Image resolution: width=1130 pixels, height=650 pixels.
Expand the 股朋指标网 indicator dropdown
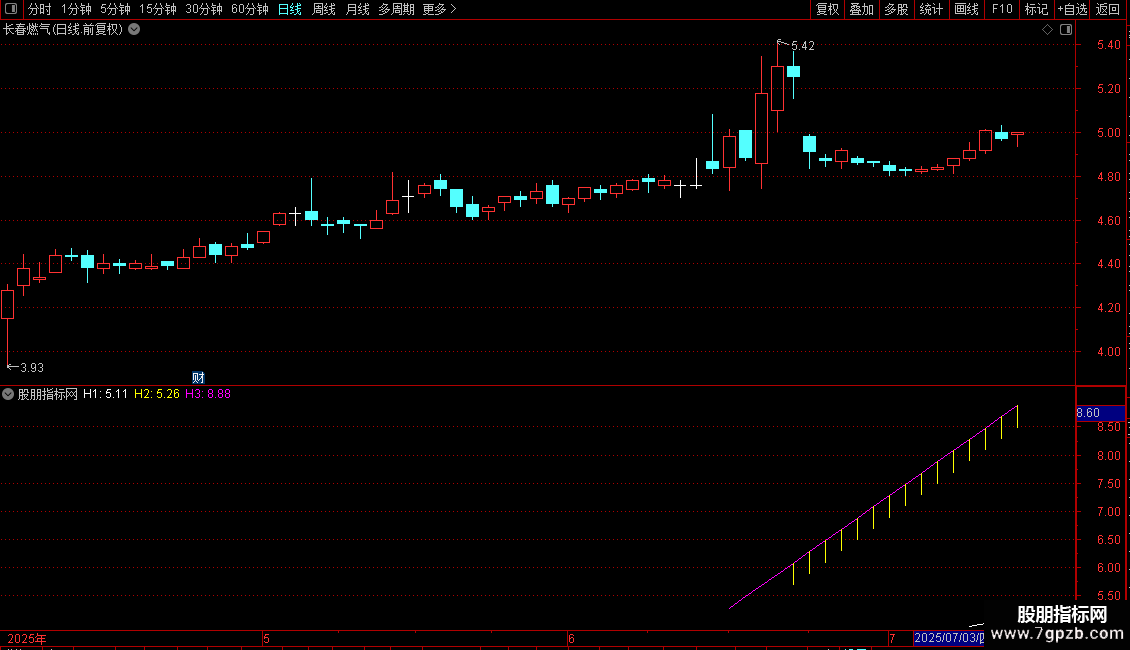(8, 394)
